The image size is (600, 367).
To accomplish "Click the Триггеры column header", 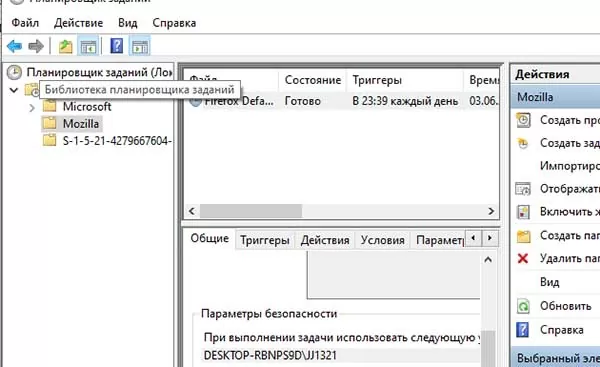I will (405, 80).
